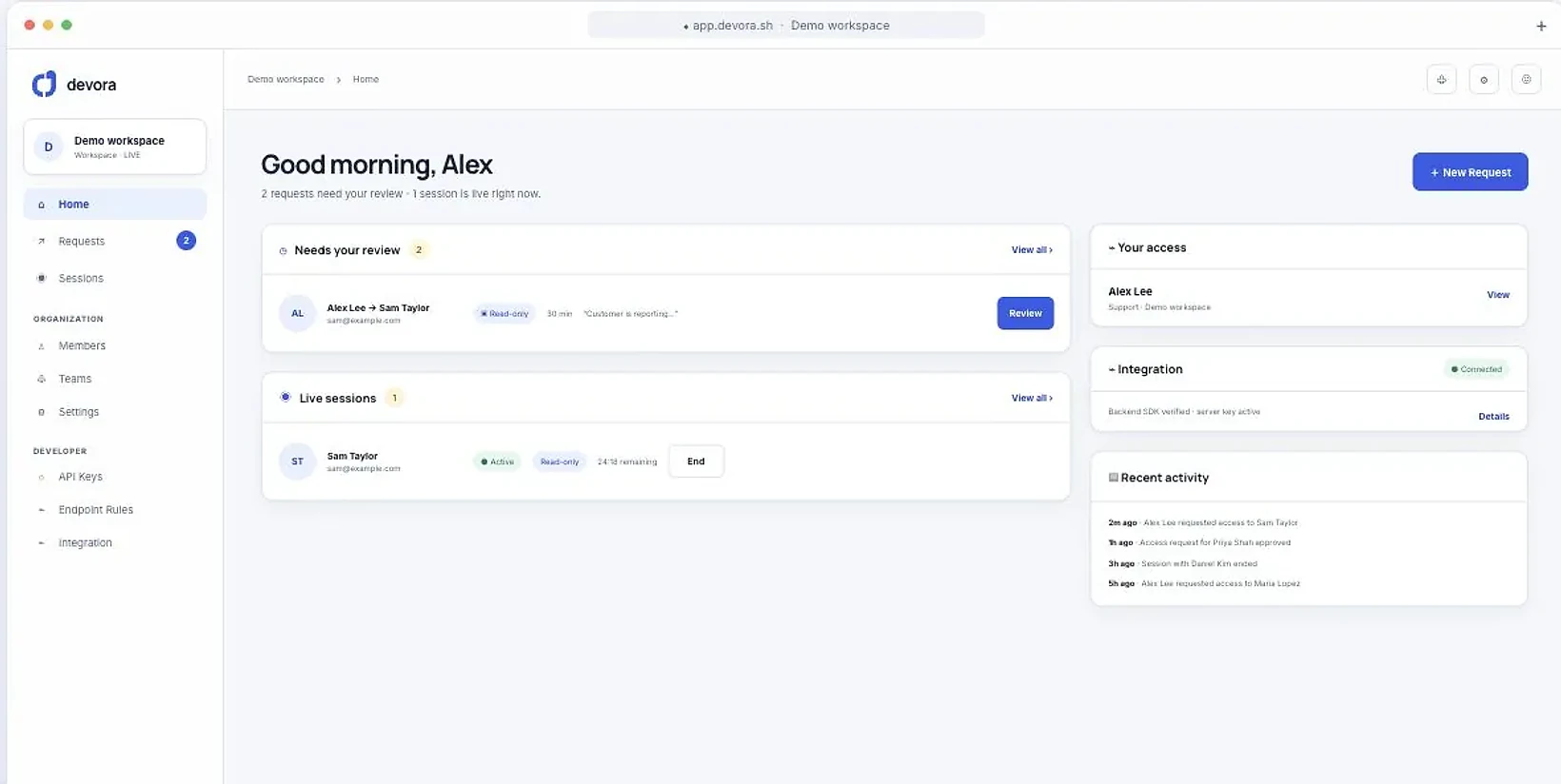Viewport: 1561px width, 784px height.
Task: Click the icon beside Recent activity heading
Action: pos(1113,478)
